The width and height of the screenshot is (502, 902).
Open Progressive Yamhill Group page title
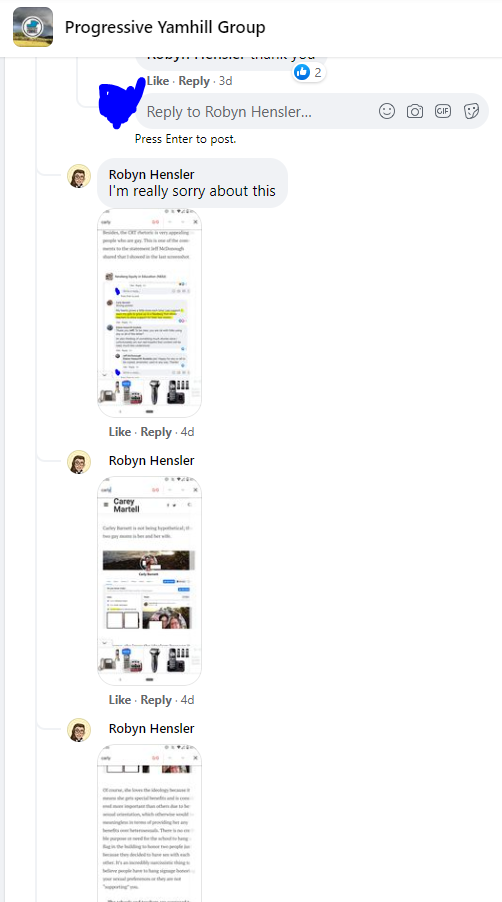coord(165,27)
